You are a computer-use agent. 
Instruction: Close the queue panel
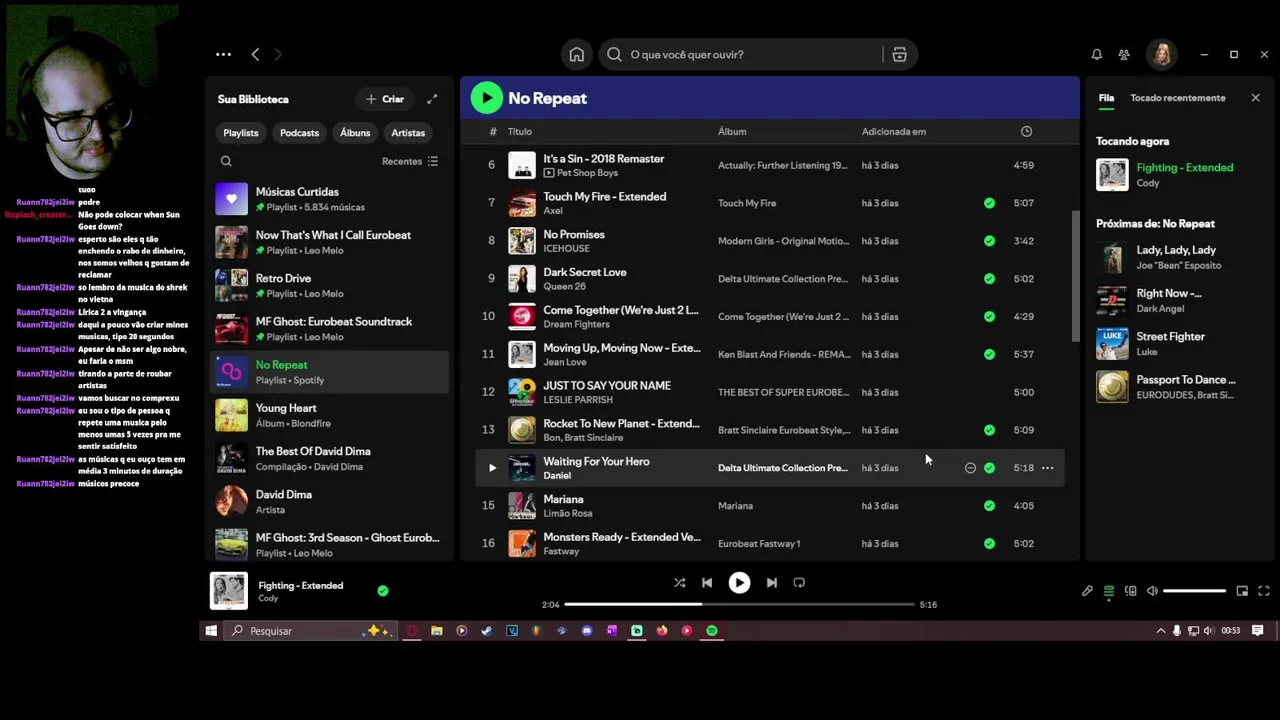1255,98
